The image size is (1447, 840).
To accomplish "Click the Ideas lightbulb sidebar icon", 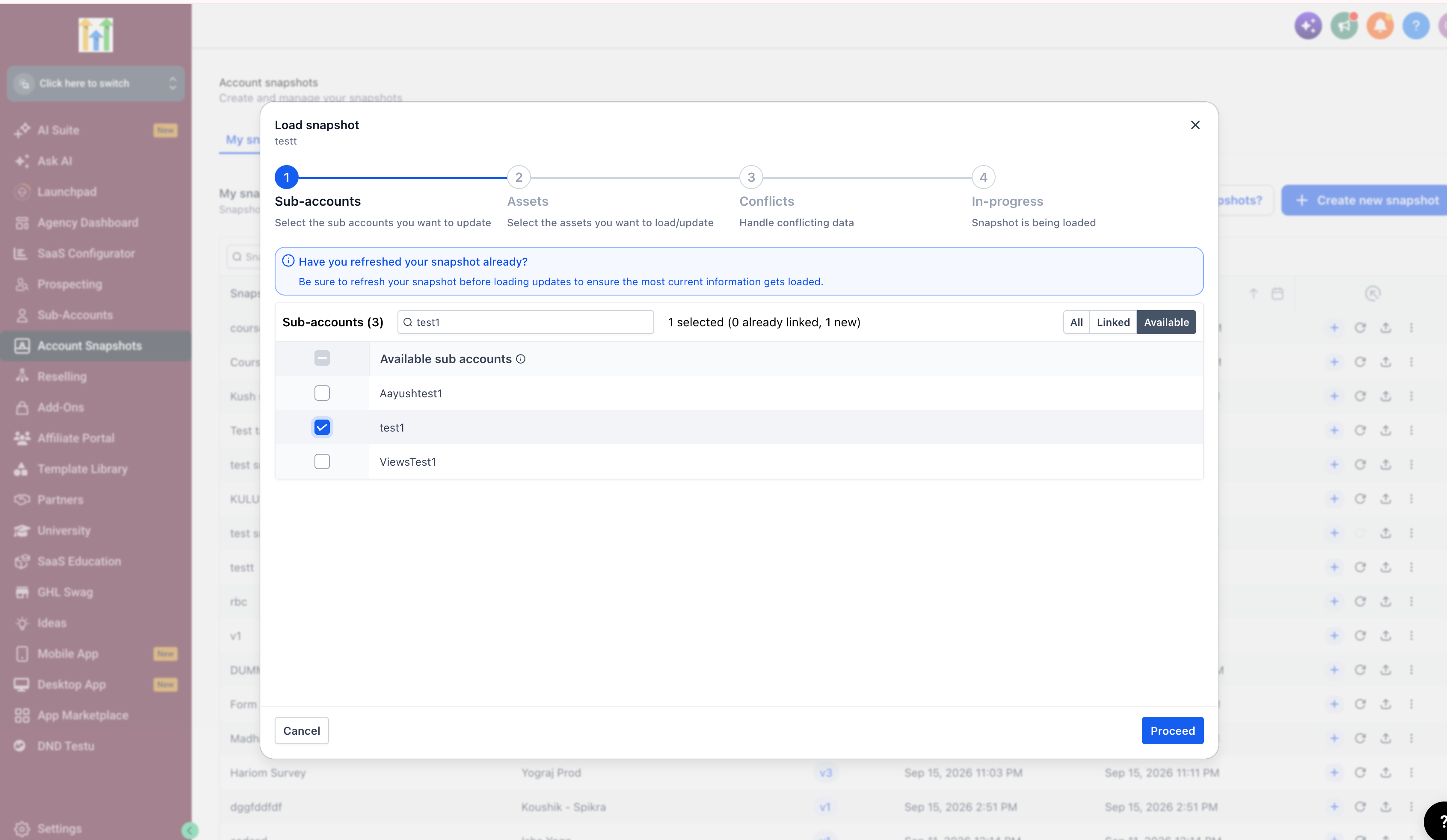I will click(x=22, y=623).
